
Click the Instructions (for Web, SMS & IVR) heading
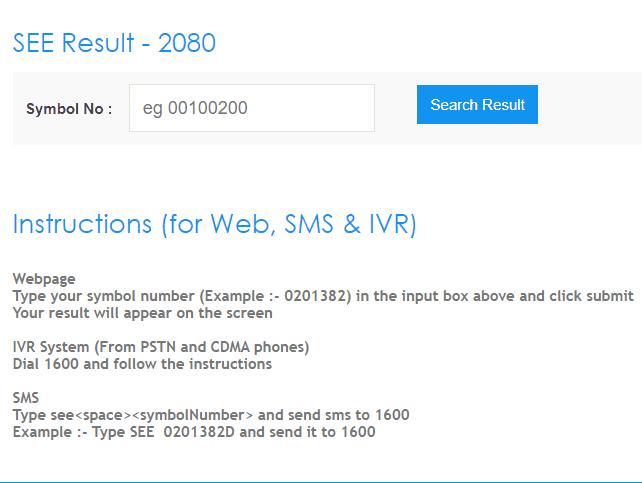click(x=214, y=224)
